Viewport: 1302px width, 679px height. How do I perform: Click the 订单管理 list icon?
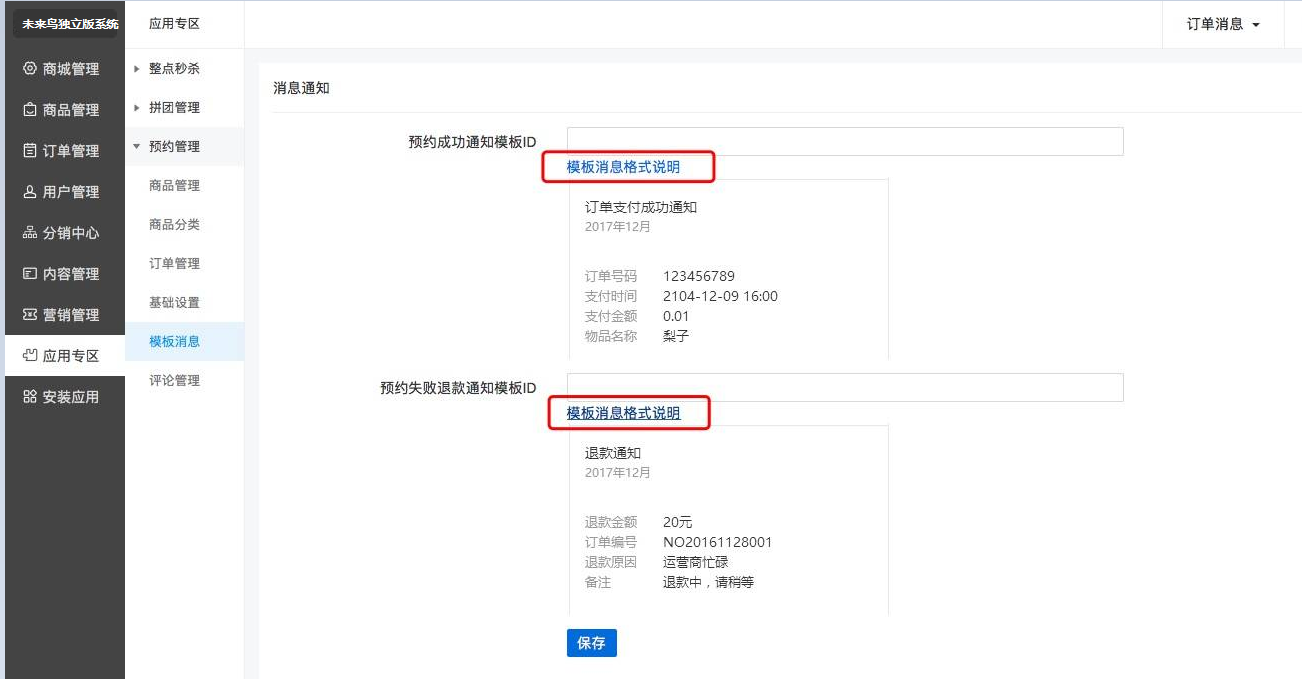click(30, 151)
